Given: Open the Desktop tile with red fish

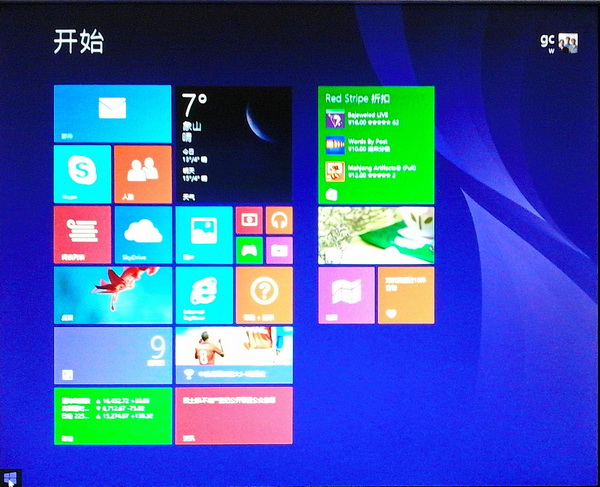Looking at the screenshot, I should point(112,295).
